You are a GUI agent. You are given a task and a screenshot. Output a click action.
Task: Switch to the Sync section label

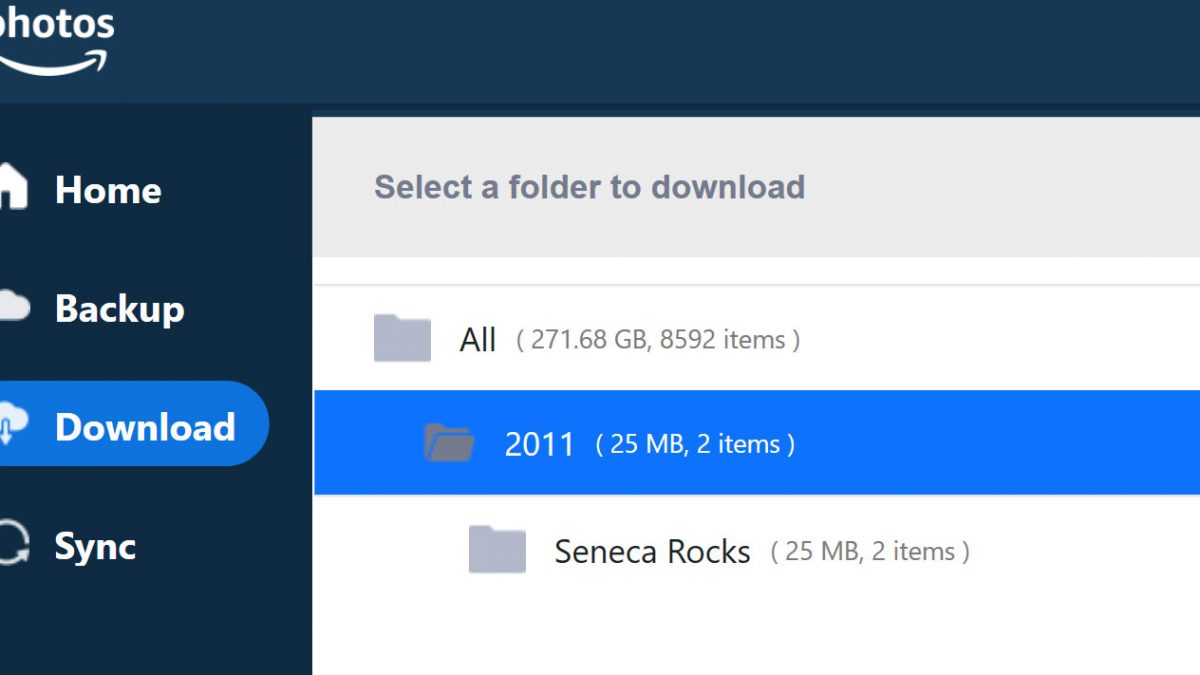pyautogui.click(x=95, y=546)
